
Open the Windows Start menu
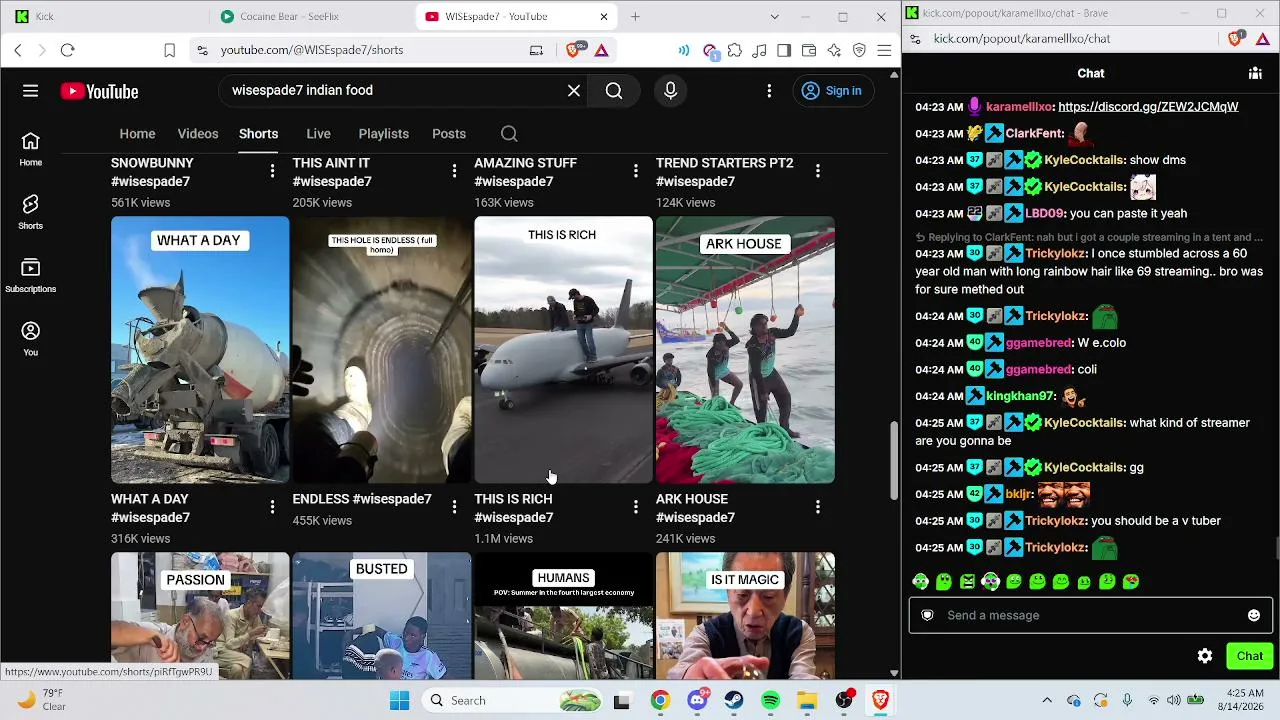pyautogui.click(x=399, y=700)
